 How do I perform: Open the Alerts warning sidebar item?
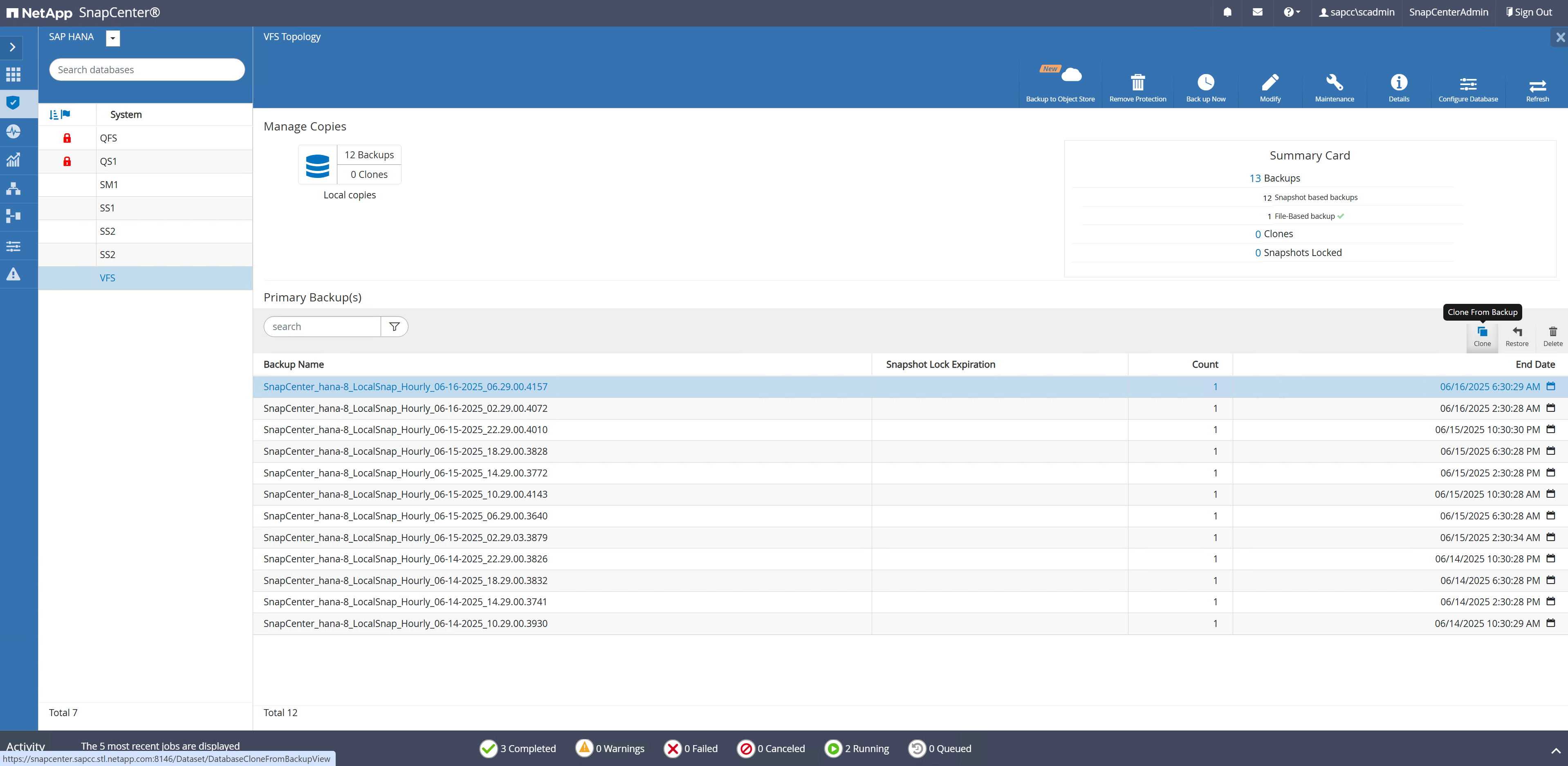click(13, 274)
